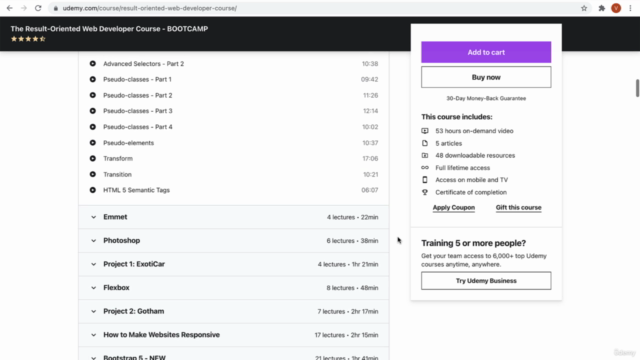Click the Buy now button
The height and width of the screenshot is (360, 640).
[486, 77]
